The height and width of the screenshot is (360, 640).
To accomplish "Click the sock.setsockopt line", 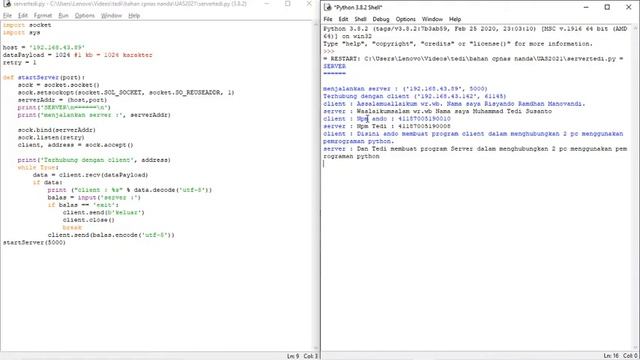I will [x=126, y=93].
